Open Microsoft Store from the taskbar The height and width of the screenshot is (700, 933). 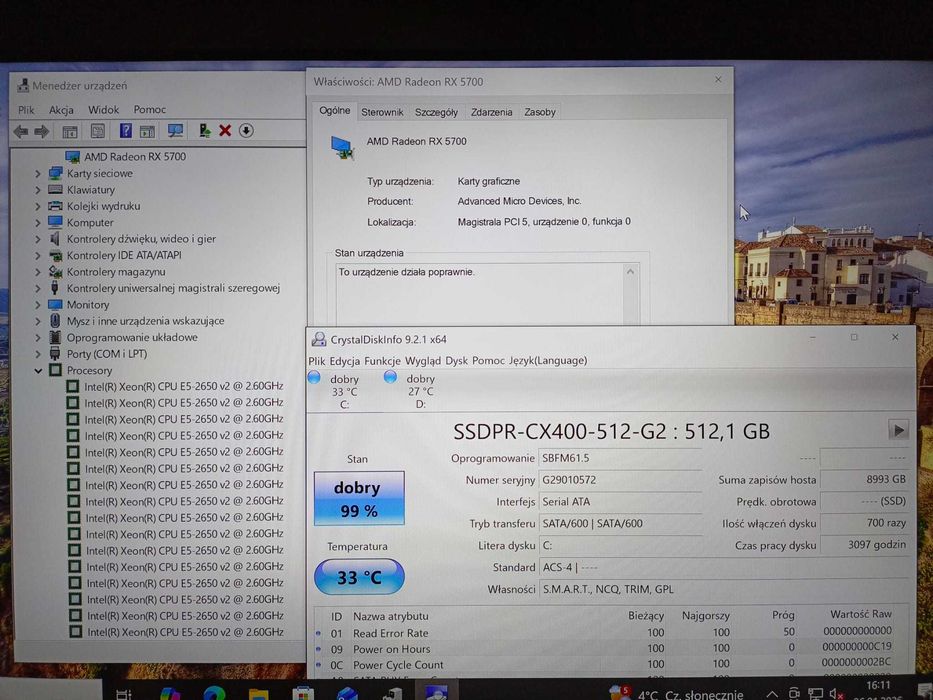pos(303,693)
